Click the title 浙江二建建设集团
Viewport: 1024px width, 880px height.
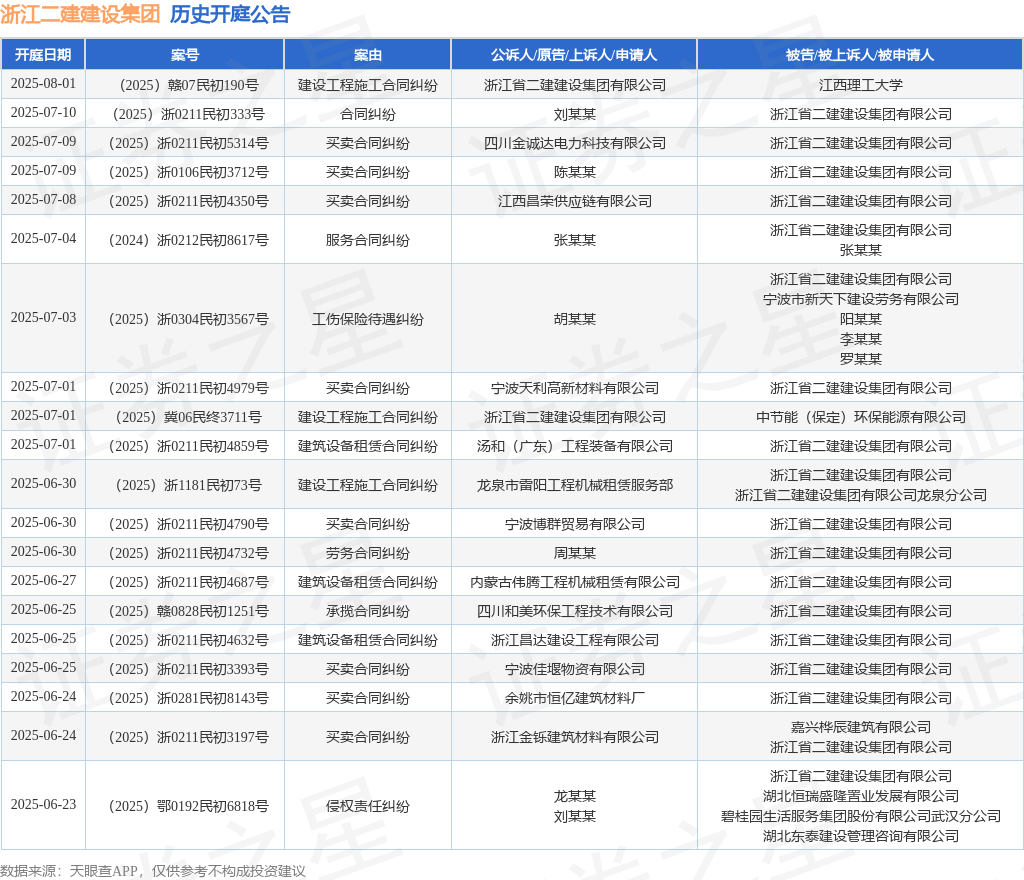[x=80, y=14]
